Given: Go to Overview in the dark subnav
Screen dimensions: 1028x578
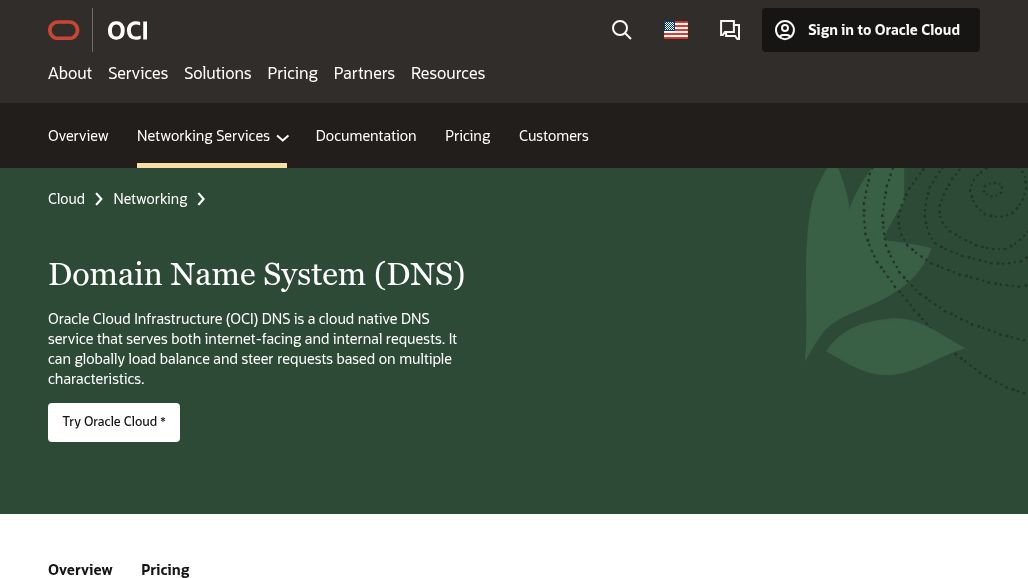Looking at the screenshot, I should point(78,136).
